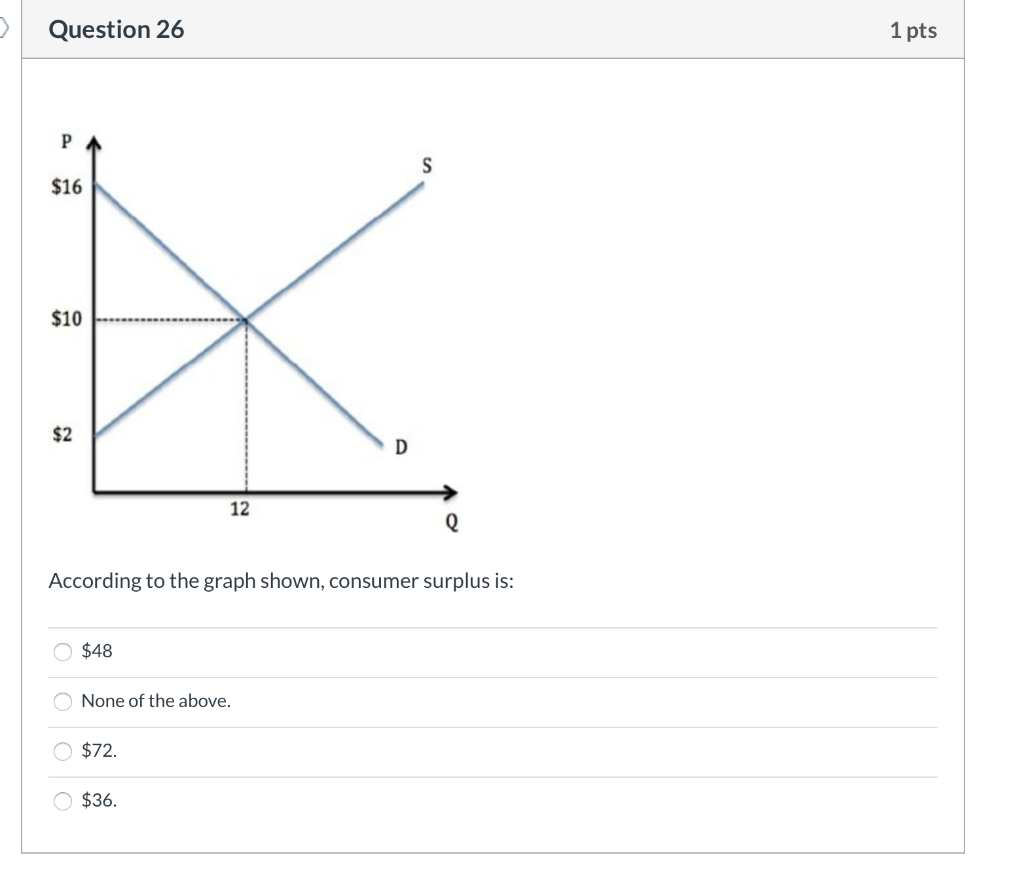Click the S supply curve label
Image resolution: width=1024 pixels, height=872 pixels.
(426, 167)
